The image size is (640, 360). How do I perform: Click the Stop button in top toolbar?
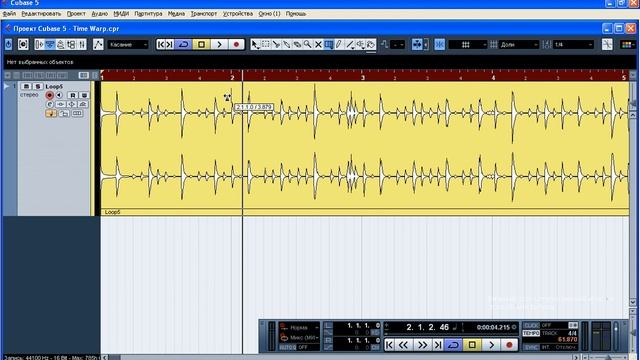pyautogui.click(x=201, y=44)
